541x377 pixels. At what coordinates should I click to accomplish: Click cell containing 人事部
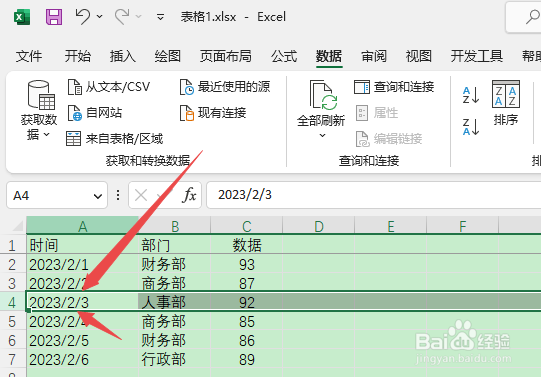[x=175, y=302]
